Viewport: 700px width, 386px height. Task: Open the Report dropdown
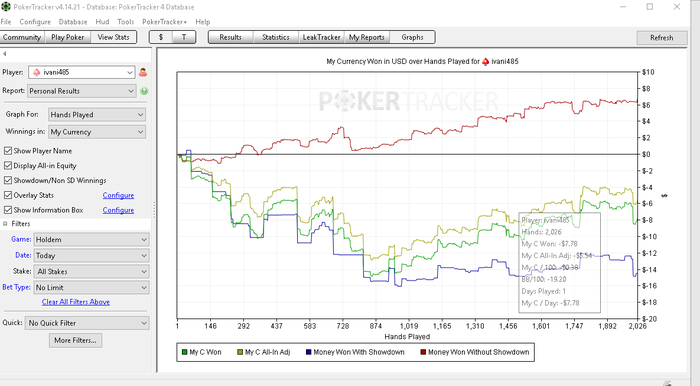click(82, 91)
